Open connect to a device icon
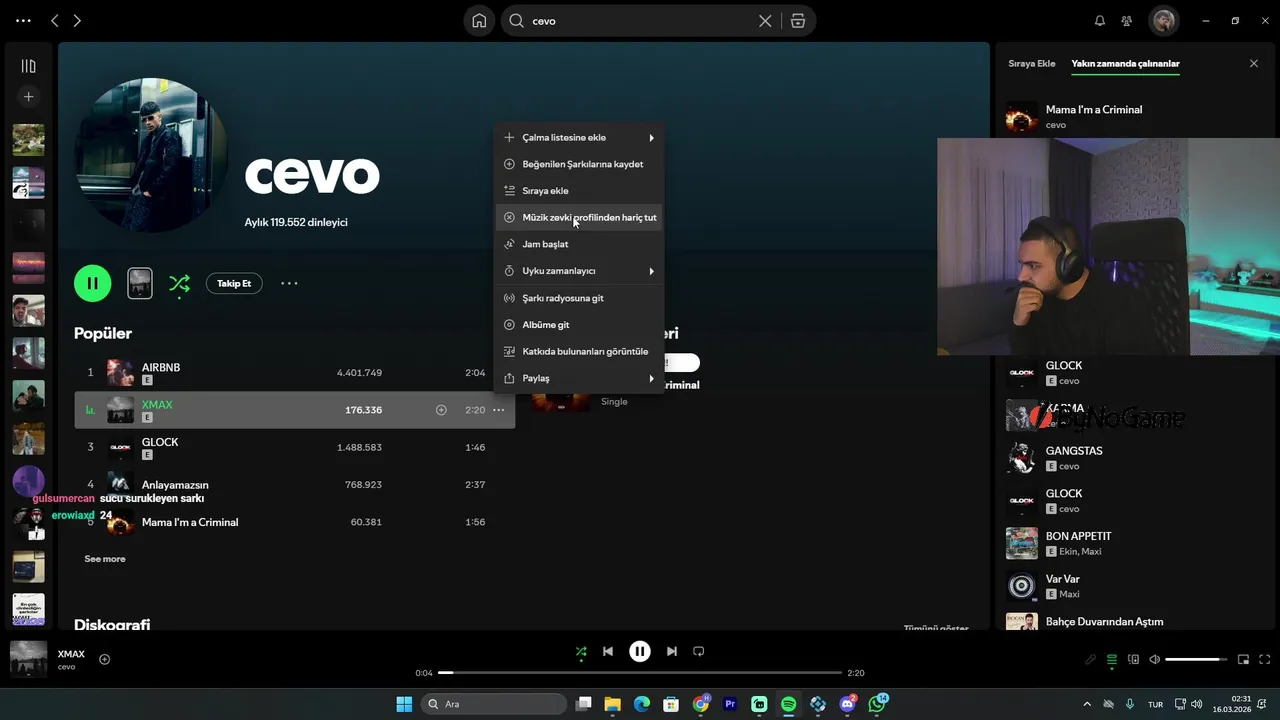This screenshot has width=1280, height=720. (x=1133, y=659)
